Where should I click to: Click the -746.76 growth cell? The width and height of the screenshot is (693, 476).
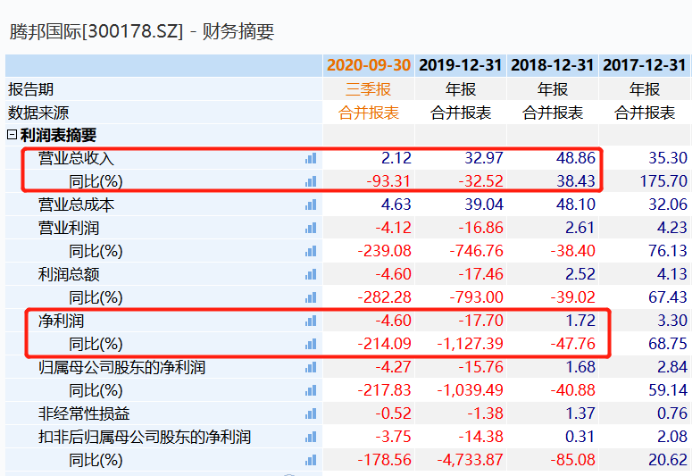pos(476,251)
